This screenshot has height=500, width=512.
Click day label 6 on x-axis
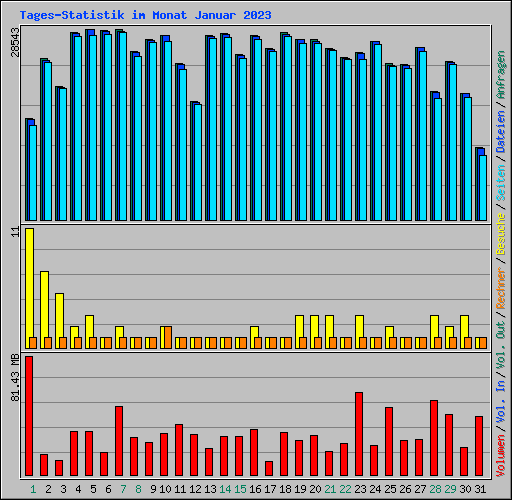[108, 489]
